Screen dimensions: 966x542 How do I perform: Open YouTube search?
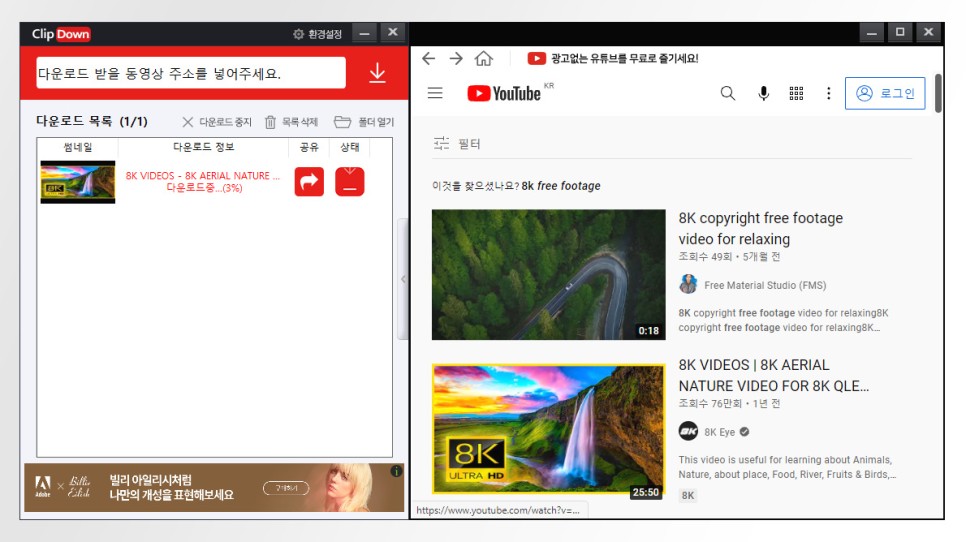coord(728,93)
